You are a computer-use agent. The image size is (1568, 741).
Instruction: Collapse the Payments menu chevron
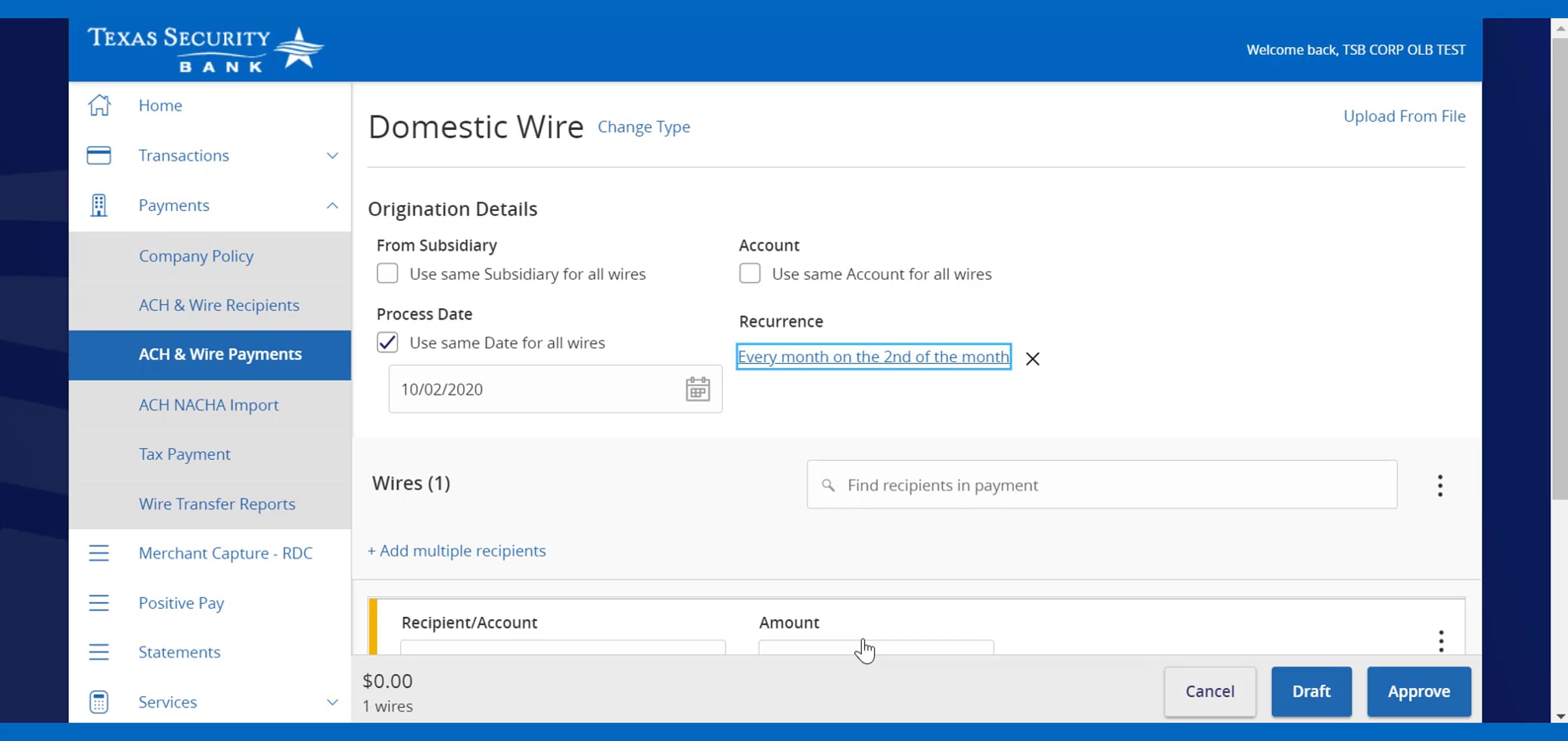[333, 205]
